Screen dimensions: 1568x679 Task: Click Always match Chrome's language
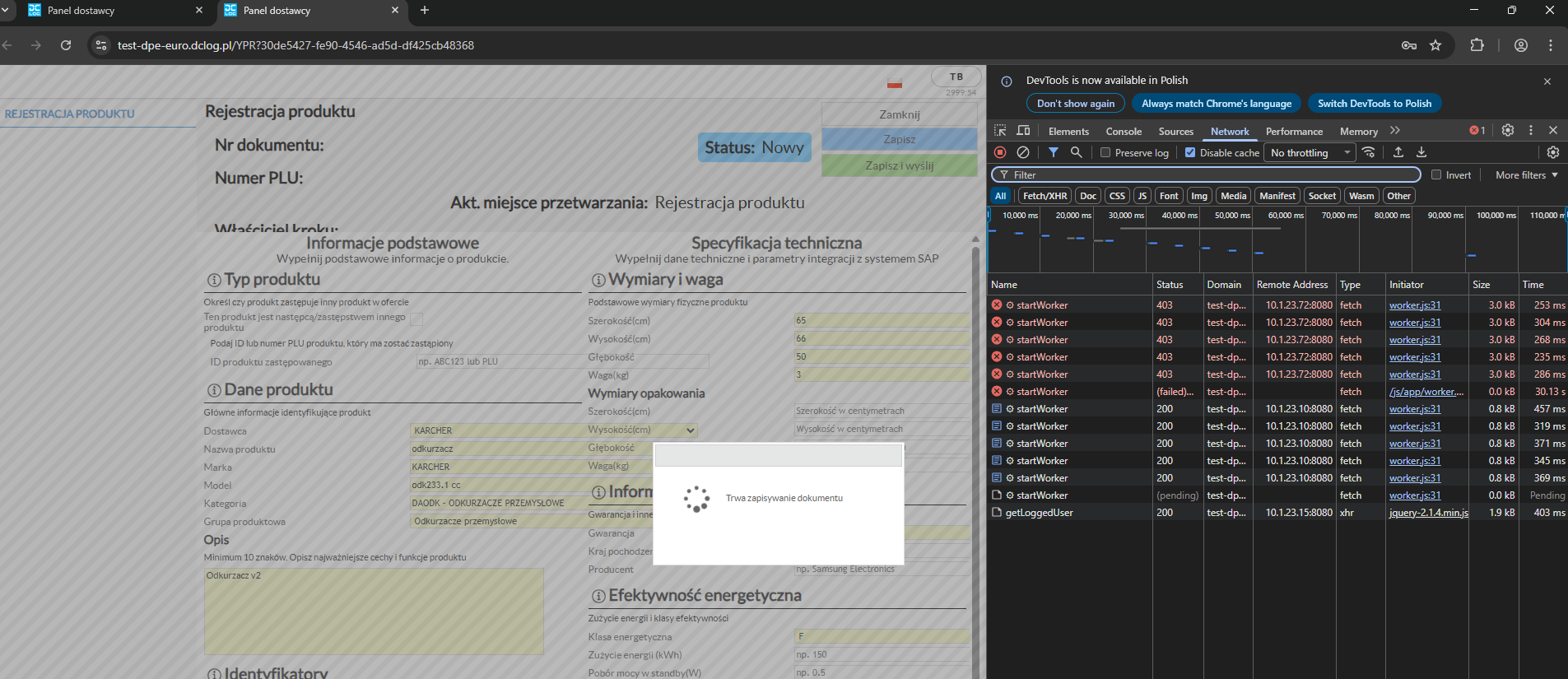tap(1217, 104)
